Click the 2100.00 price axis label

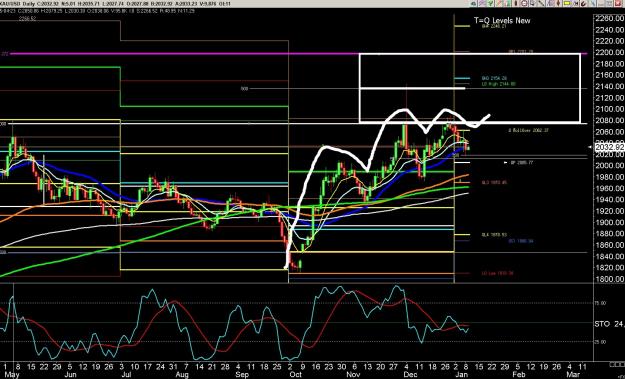coord(609,109)
